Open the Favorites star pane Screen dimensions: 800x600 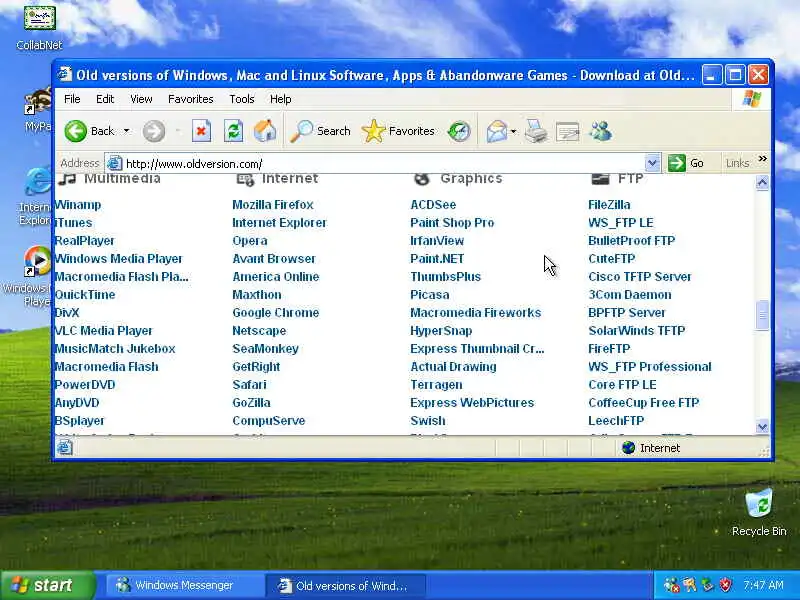[x=398, y=131]
